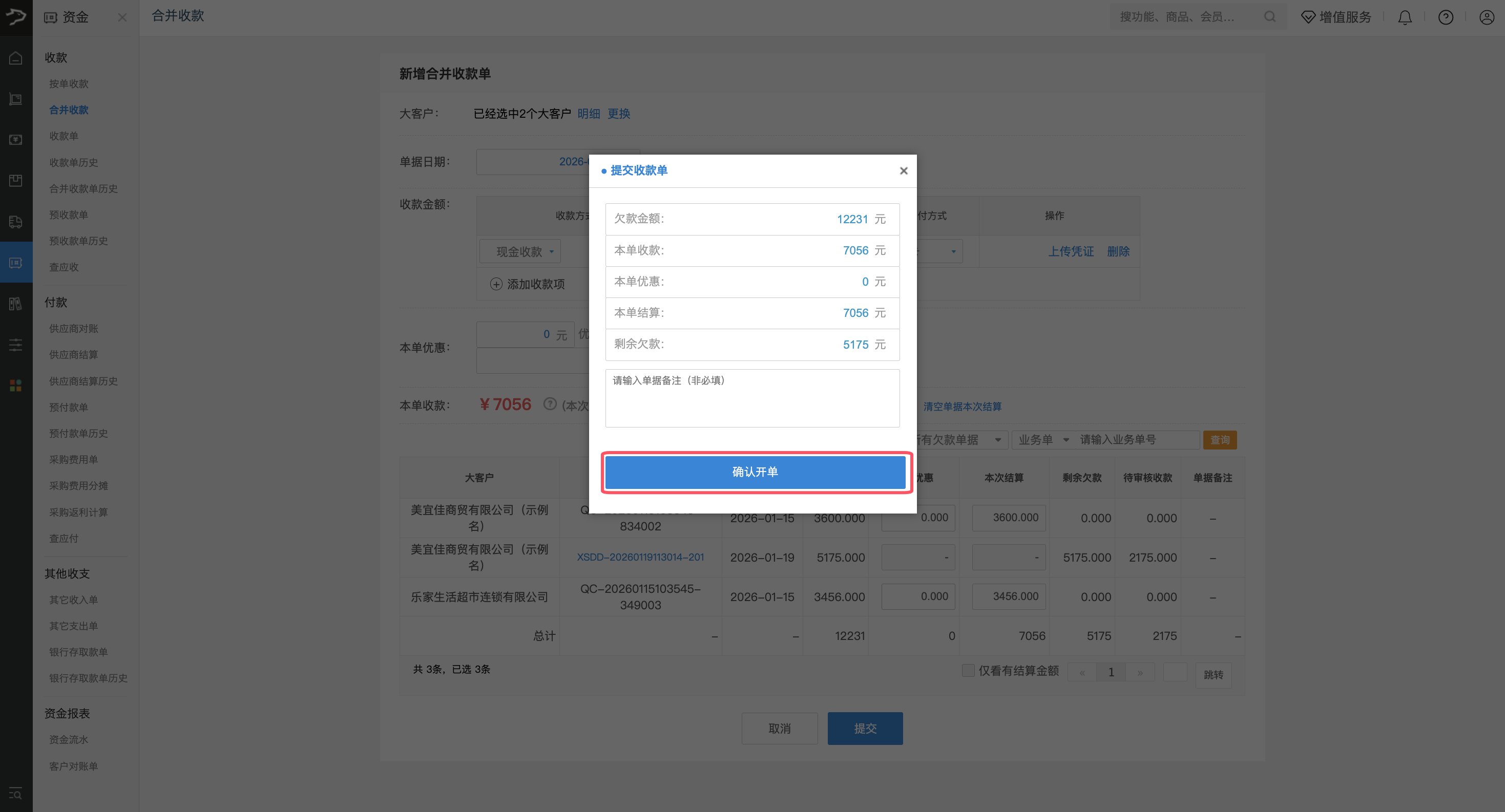
Task: Expand the 现金收款 dropdown
Action: (x=520, y=251)
